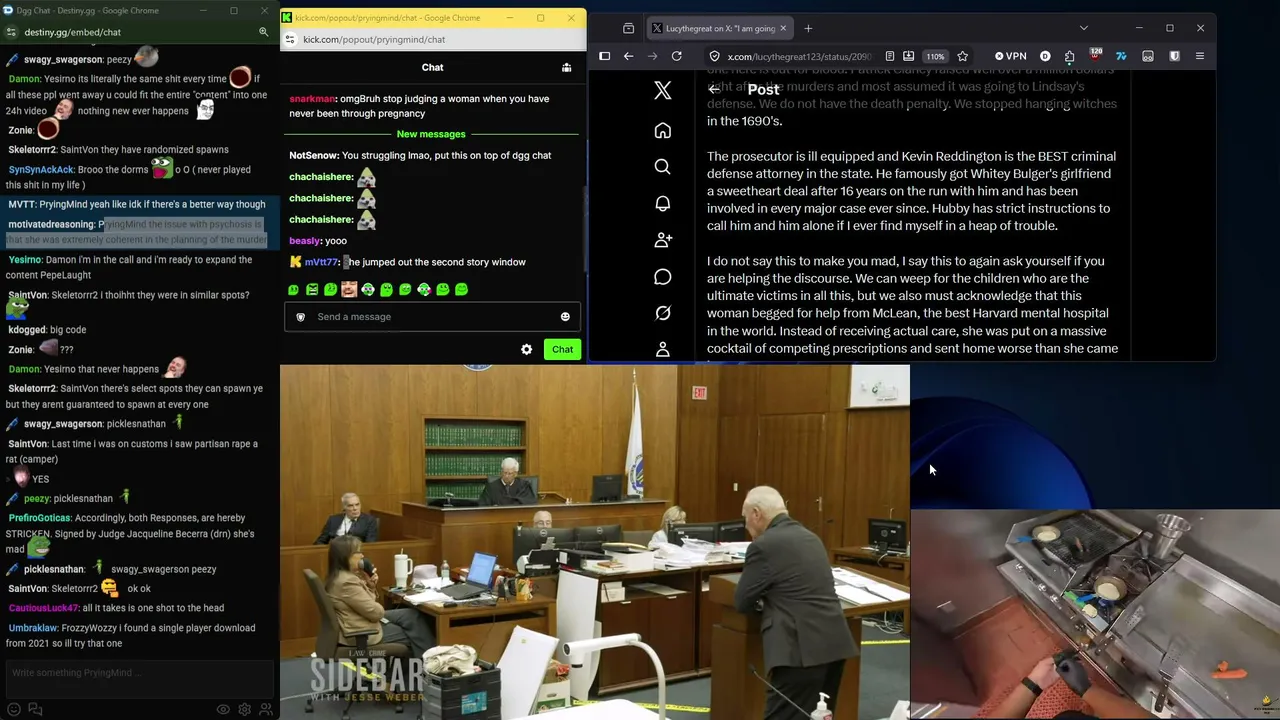Viewport: 1280px width, 720px height.
Task: View site info icon in Kick address bar
Action: 290,40
